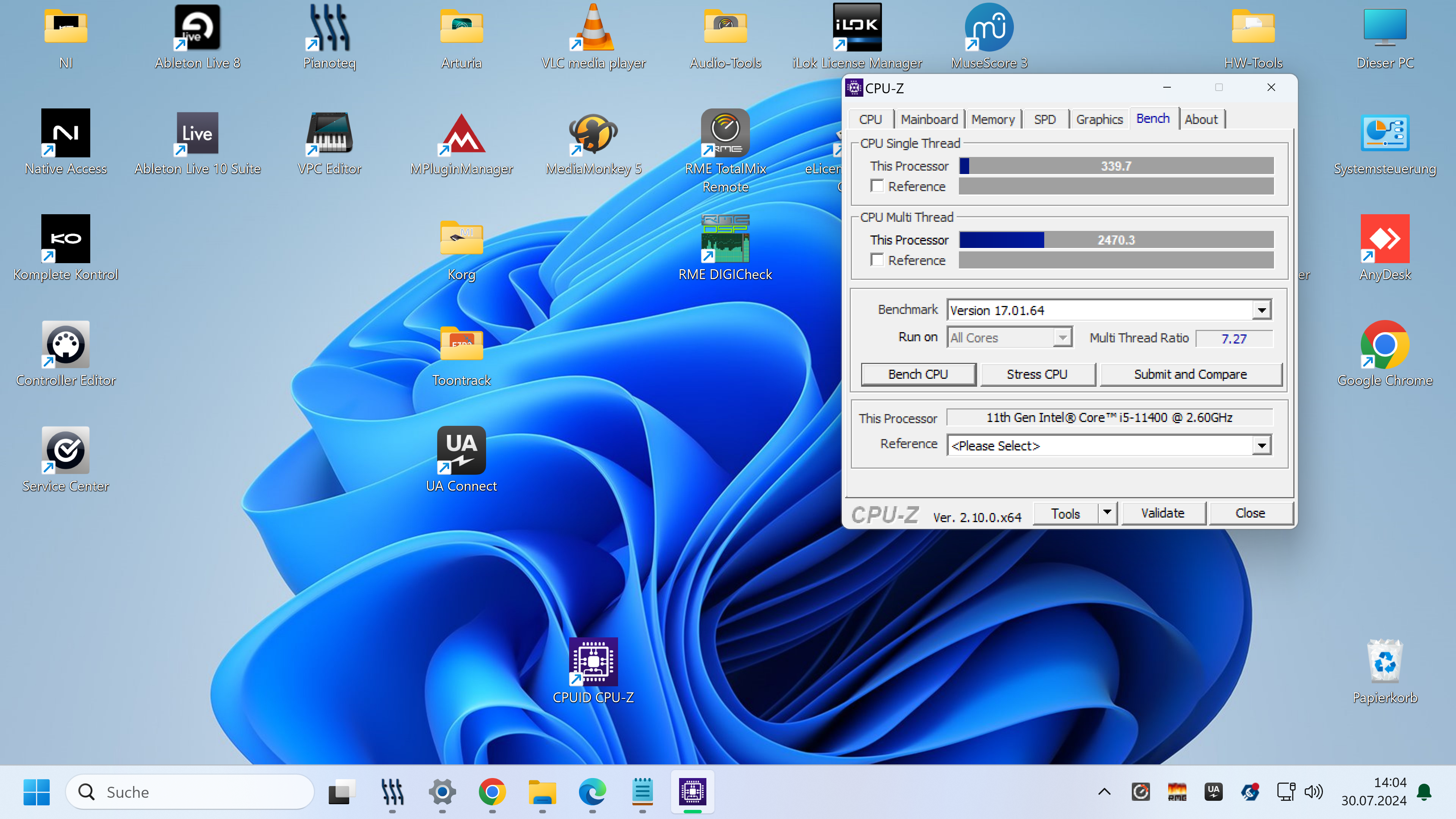Open RME DIGICheck desktop icon

(x=725, y=238)
